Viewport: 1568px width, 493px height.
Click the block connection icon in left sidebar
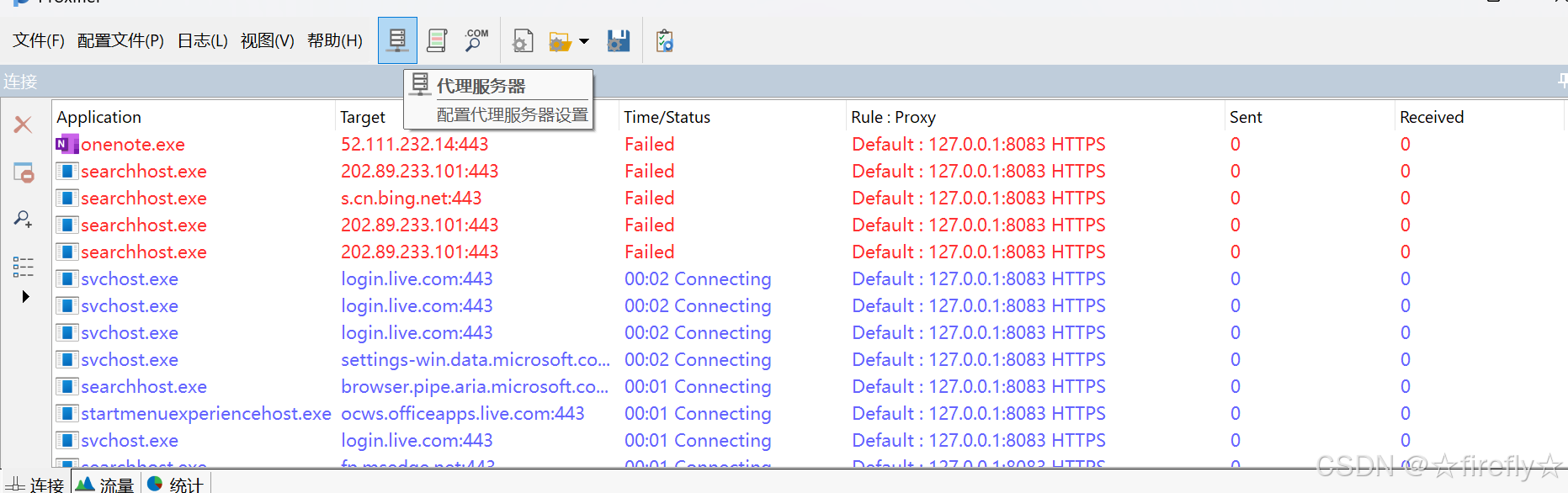(24, 172)
